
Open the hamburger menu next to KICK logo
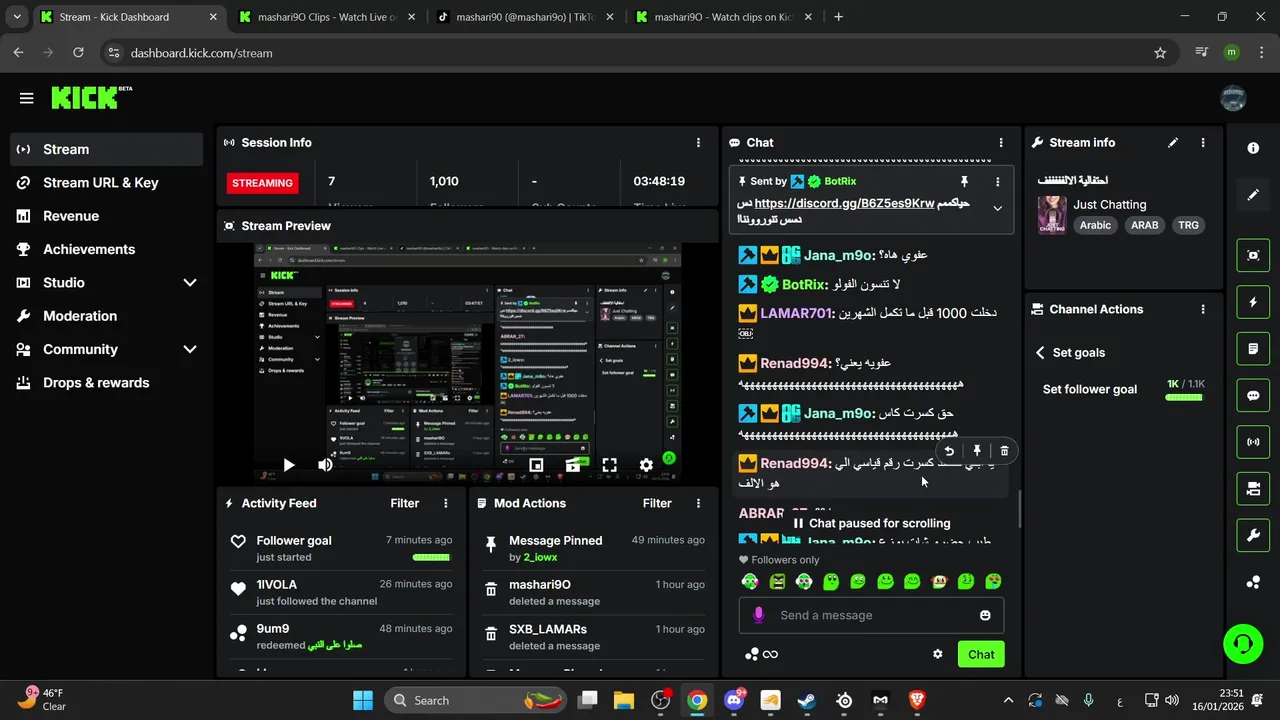[x=26, y=98]
